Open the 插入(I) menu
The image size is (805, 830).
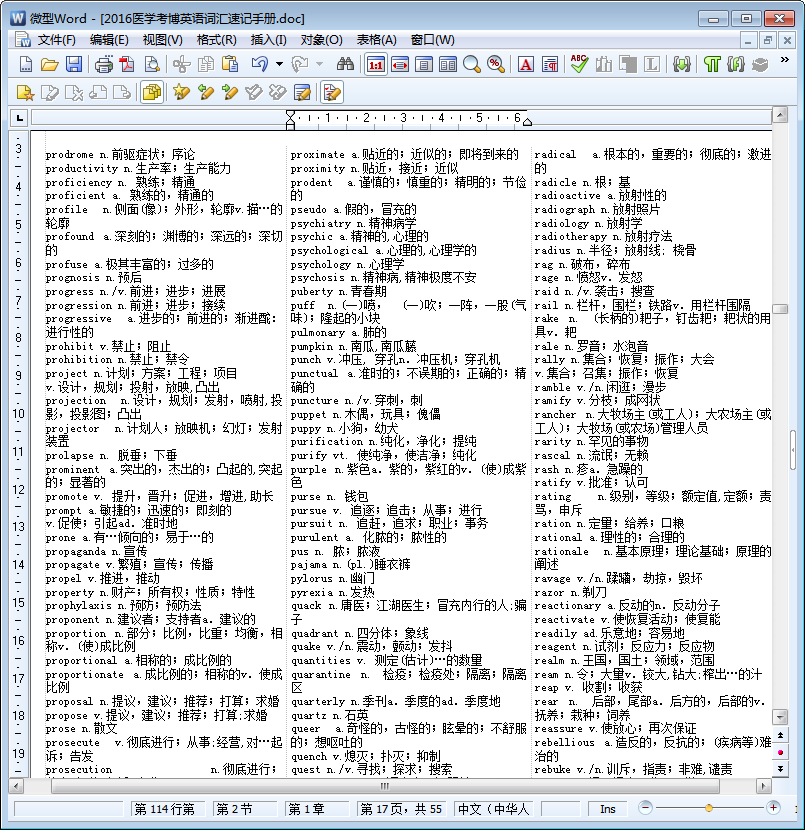coord(268,40)
